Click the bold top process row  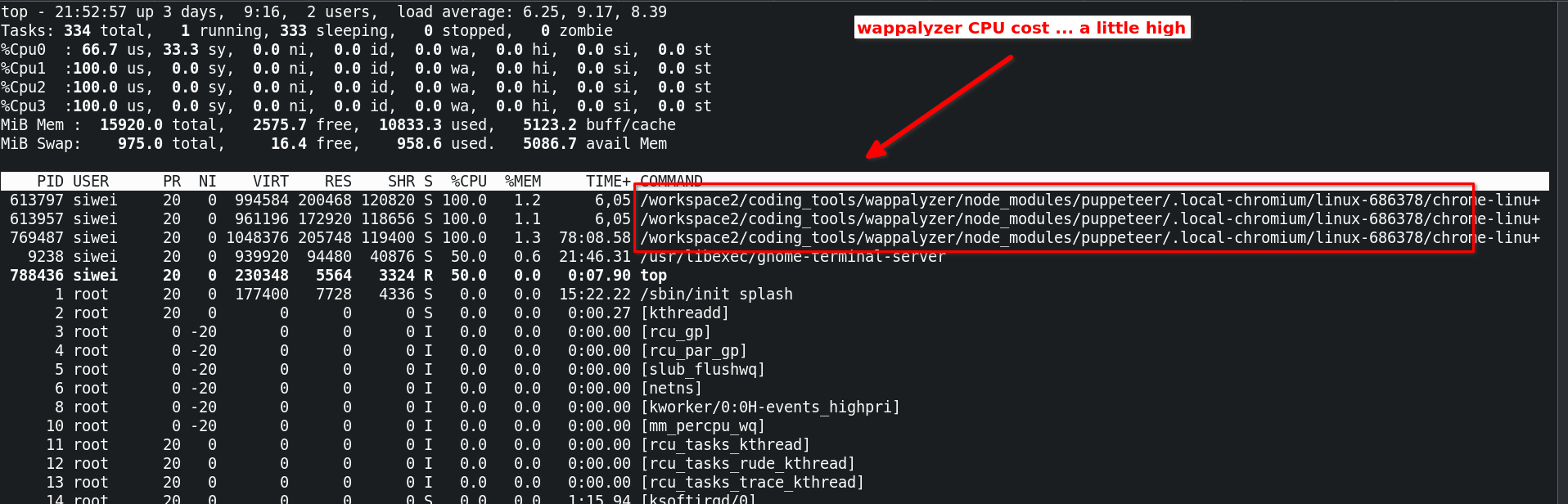[x=653, y=276]
